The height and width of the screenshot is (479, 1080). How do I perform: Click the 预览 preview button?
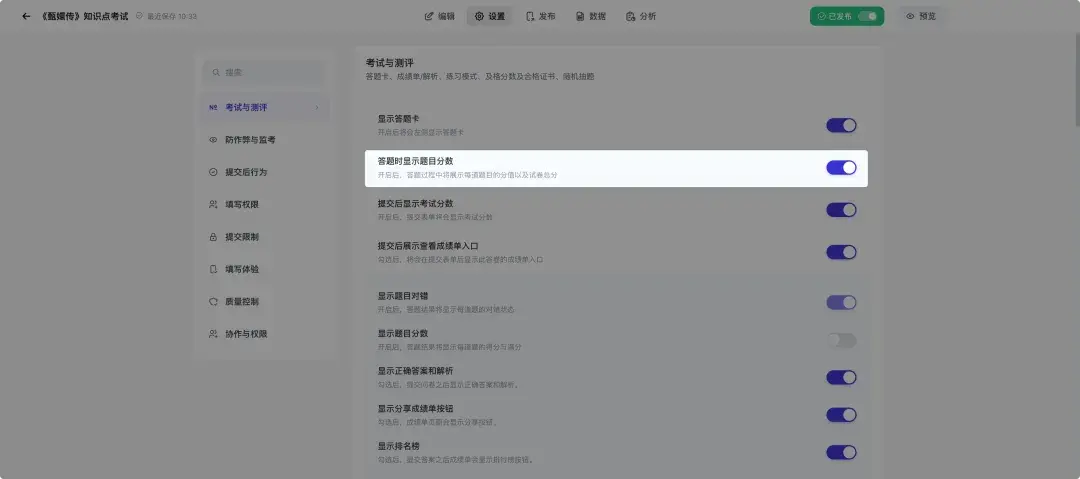point(921,16)
